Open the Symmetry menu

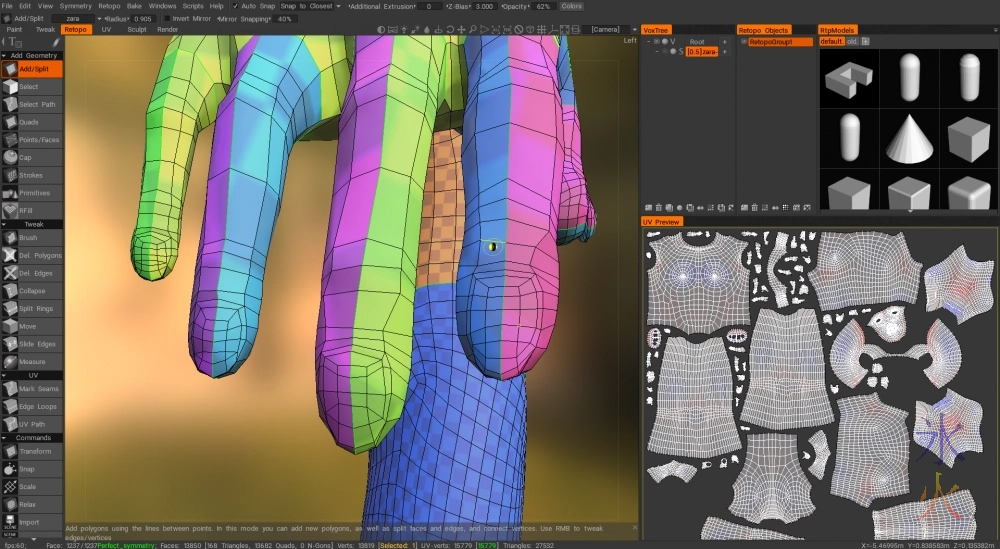click(x=75, y=6)
